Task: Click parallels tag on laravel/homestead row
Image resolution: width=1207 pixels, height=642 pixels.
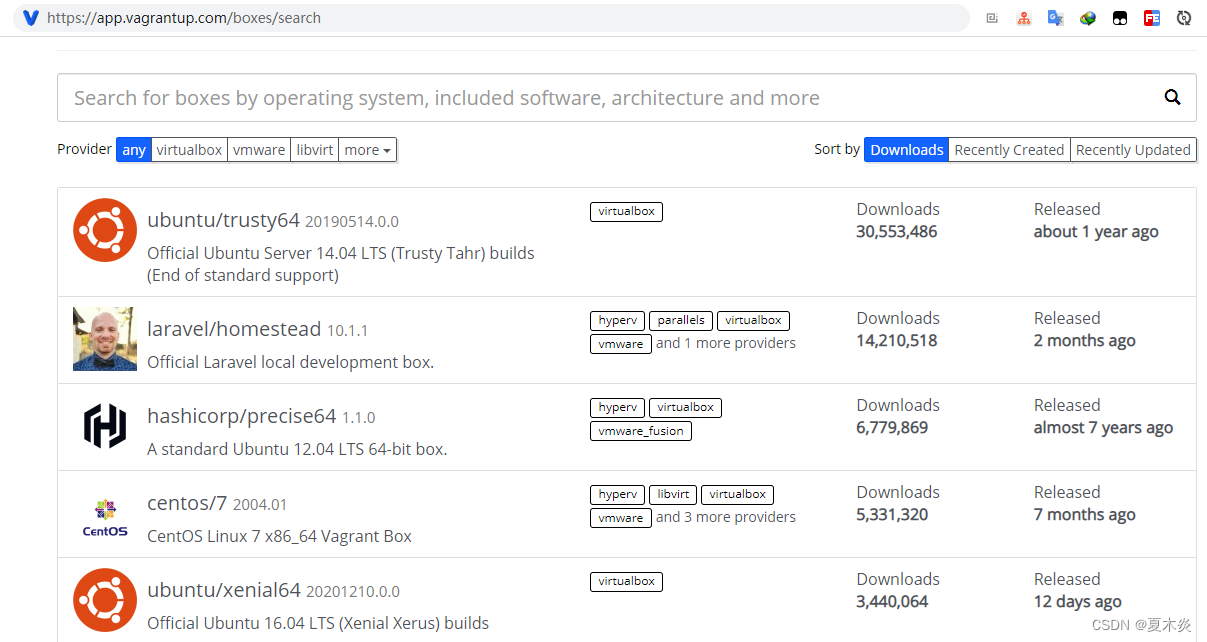Action: (680, 321)
